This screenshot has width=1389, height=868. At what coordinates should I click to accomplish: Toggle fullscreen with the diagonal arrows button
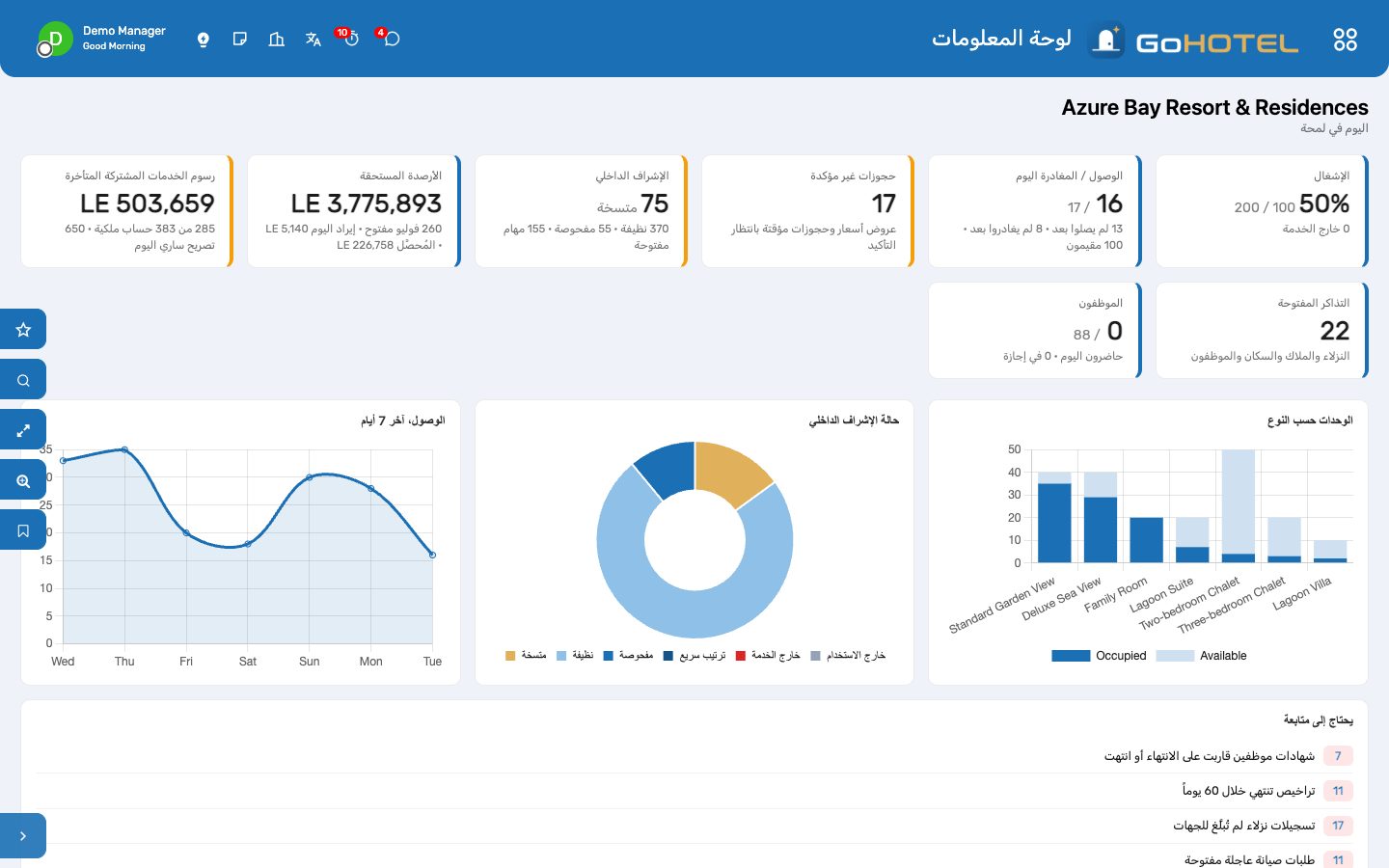coord(23,430)
